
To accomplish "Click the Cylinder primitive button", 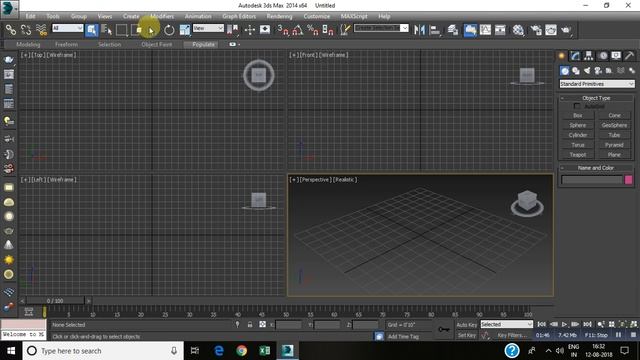I will click(578, 136).
